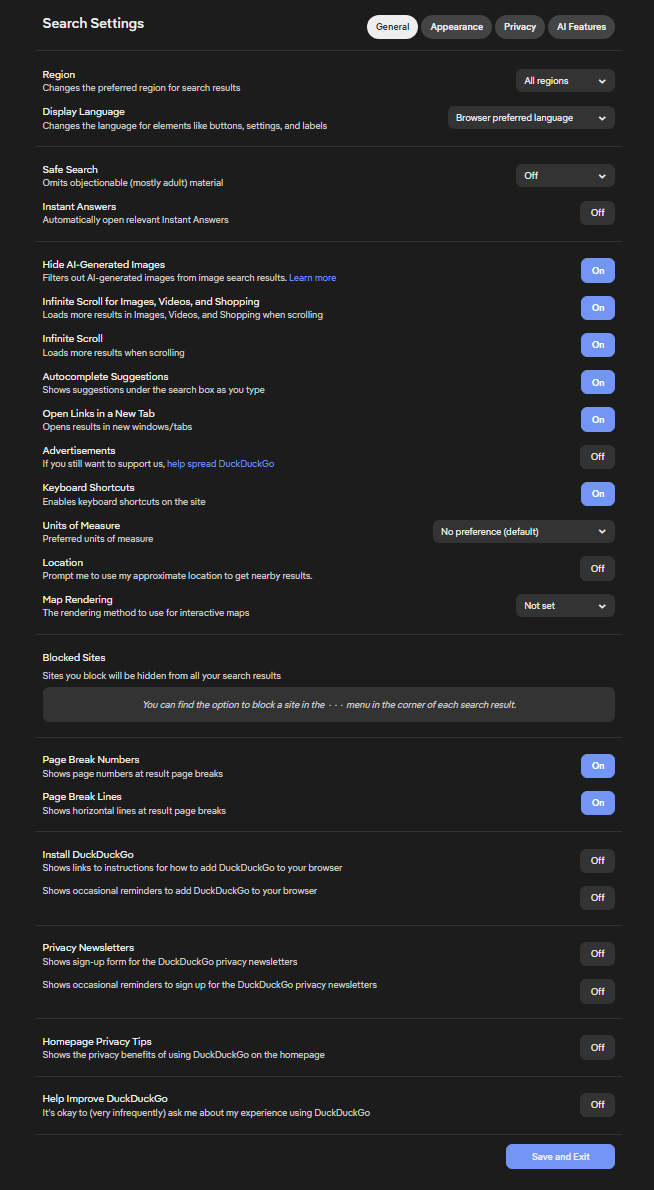654x1190 pixels.
Task: Disable Page Break Numbers toggle
Action: pos(597,766)
